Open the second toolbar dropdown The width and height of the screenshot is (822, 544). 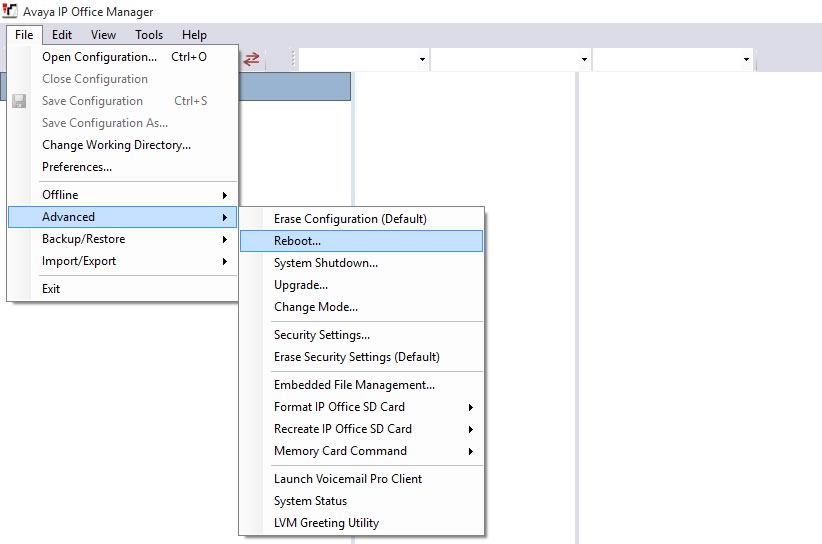tap(584, 59)
